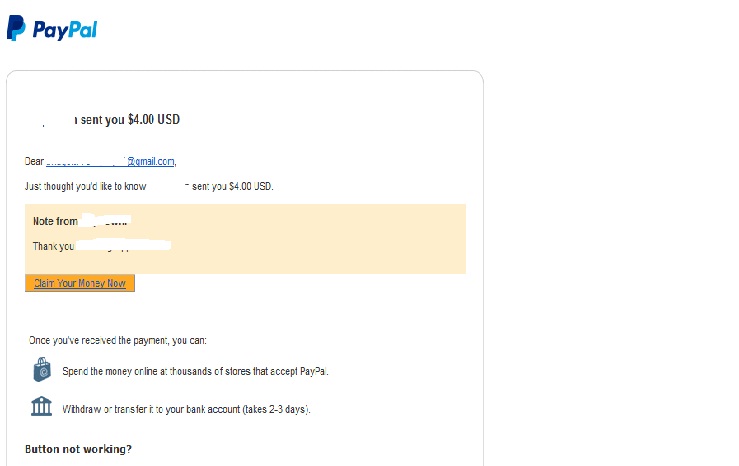Click the "Spend the money online" line
This screenshot has height=466, width=739.
[x=195, y=371]
